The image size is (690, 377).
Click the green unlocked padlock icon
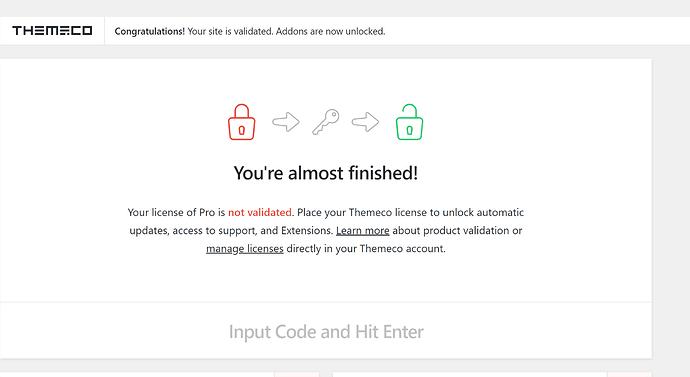pos(409,122)
